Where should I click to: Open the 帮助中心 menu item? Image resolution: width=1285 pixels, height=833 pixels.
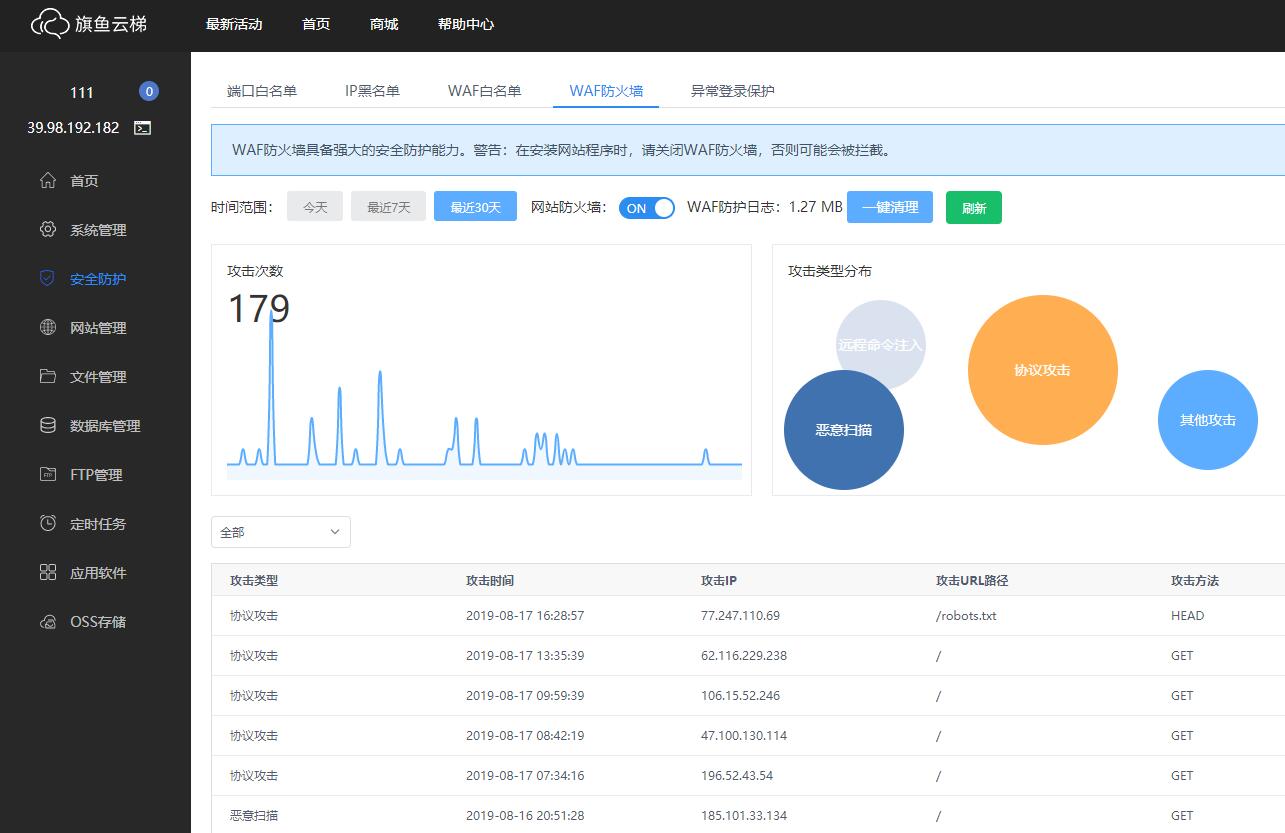463,25
